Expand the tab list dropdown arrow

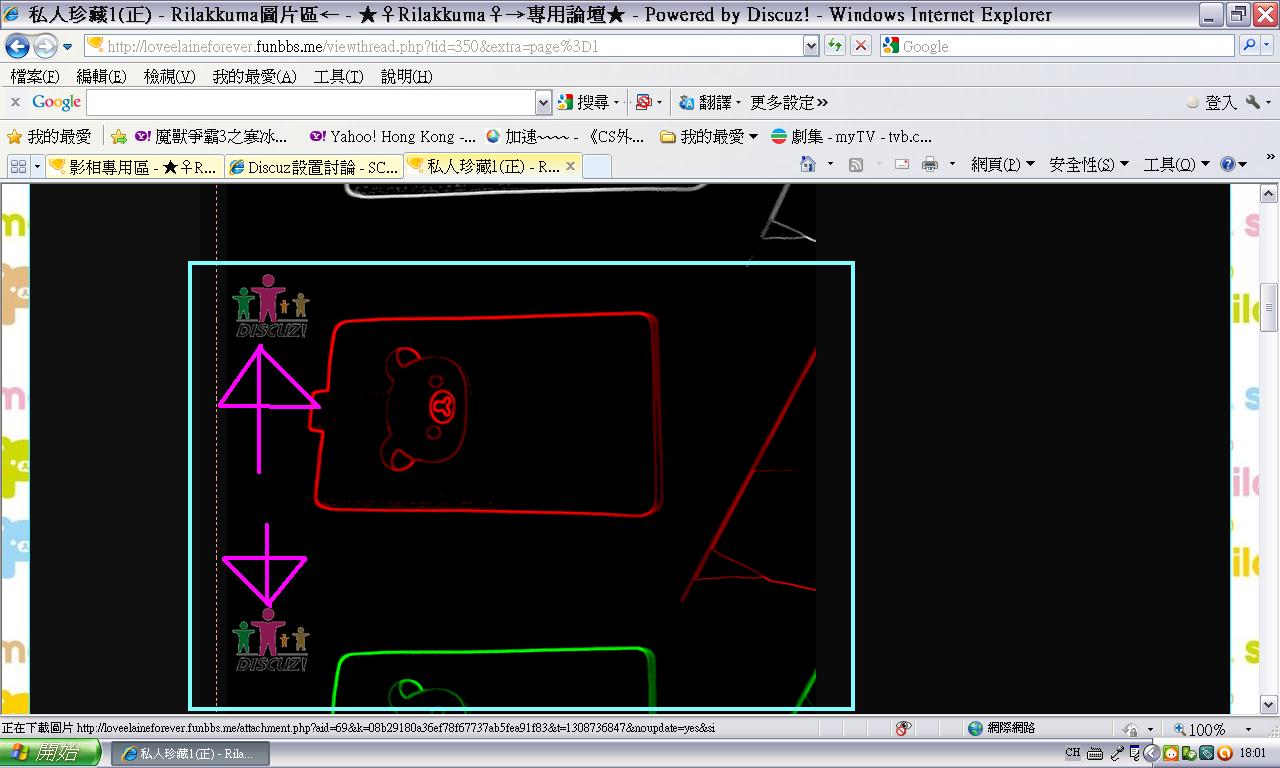pyautogui.click(x=38, y=166)
